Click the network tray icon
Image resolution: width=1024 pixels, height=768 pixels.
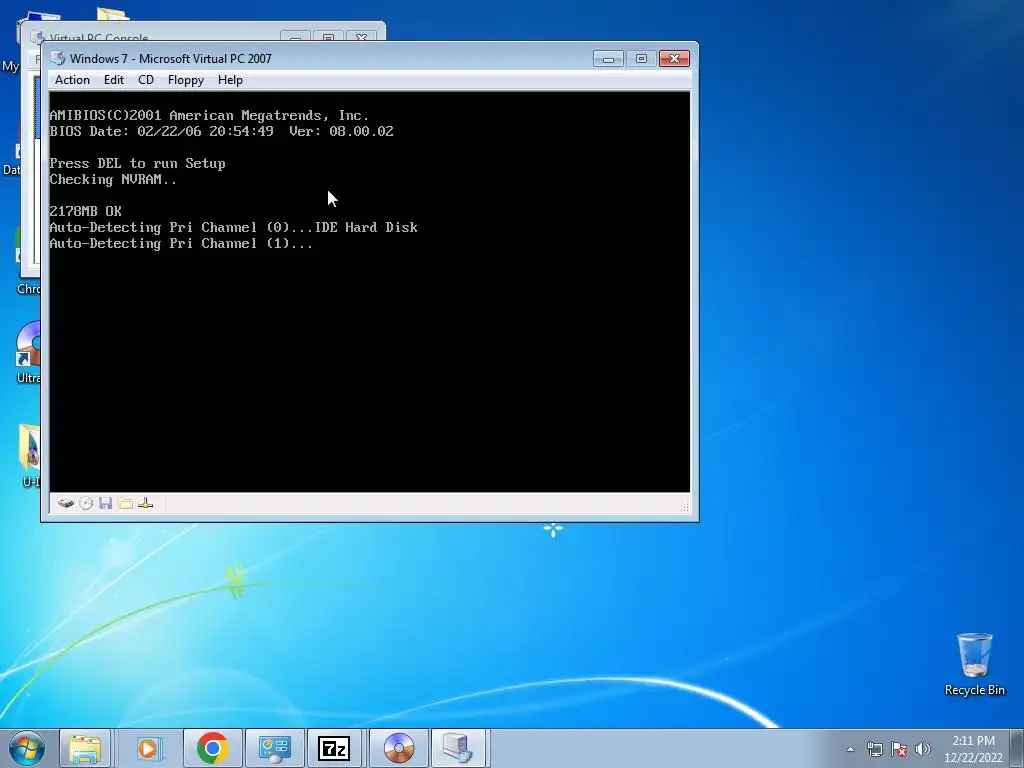pyautogui.click(x=874, y=749)
